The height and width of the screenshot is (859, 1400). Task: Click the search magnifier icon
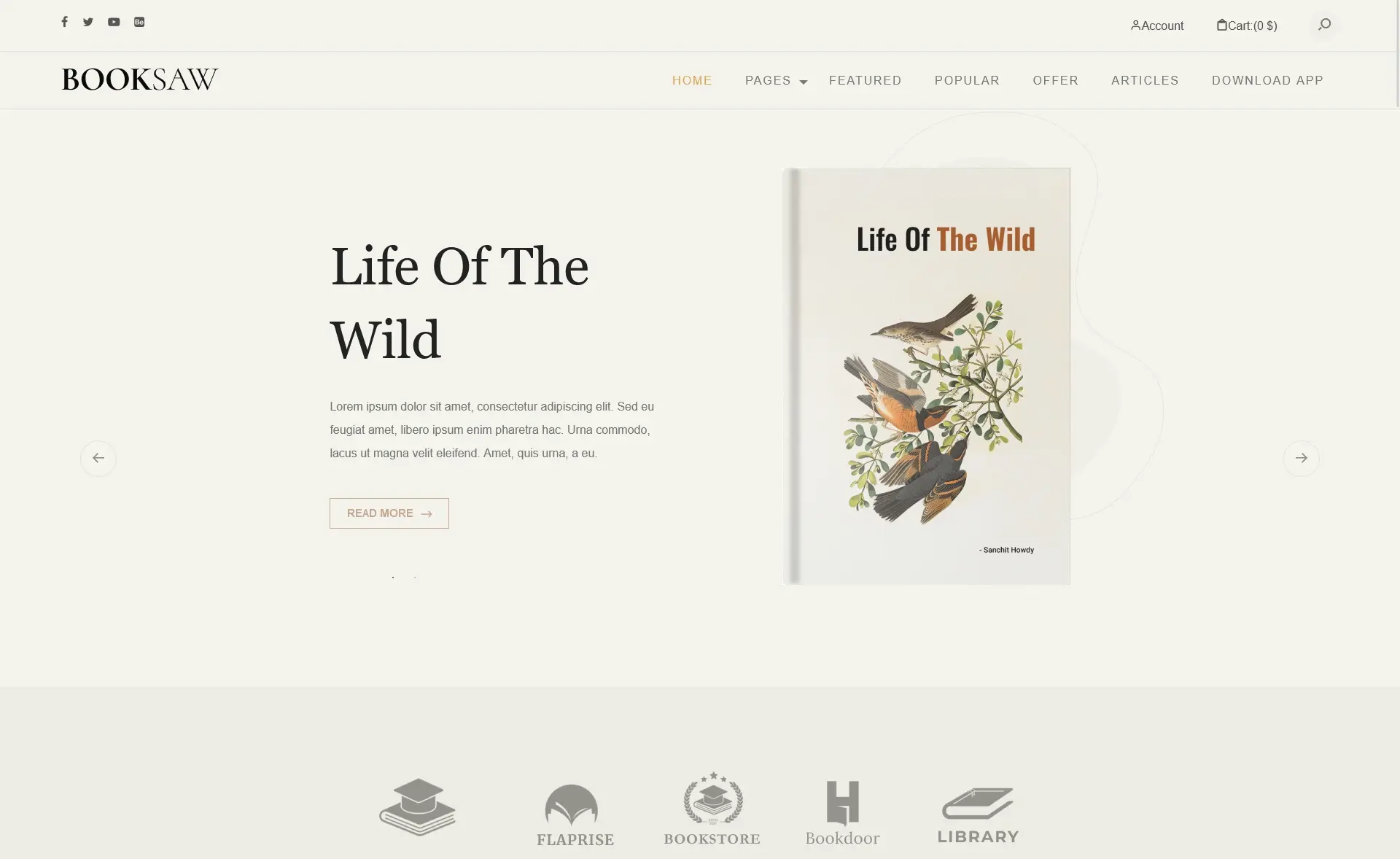(x=1324, y=25)
